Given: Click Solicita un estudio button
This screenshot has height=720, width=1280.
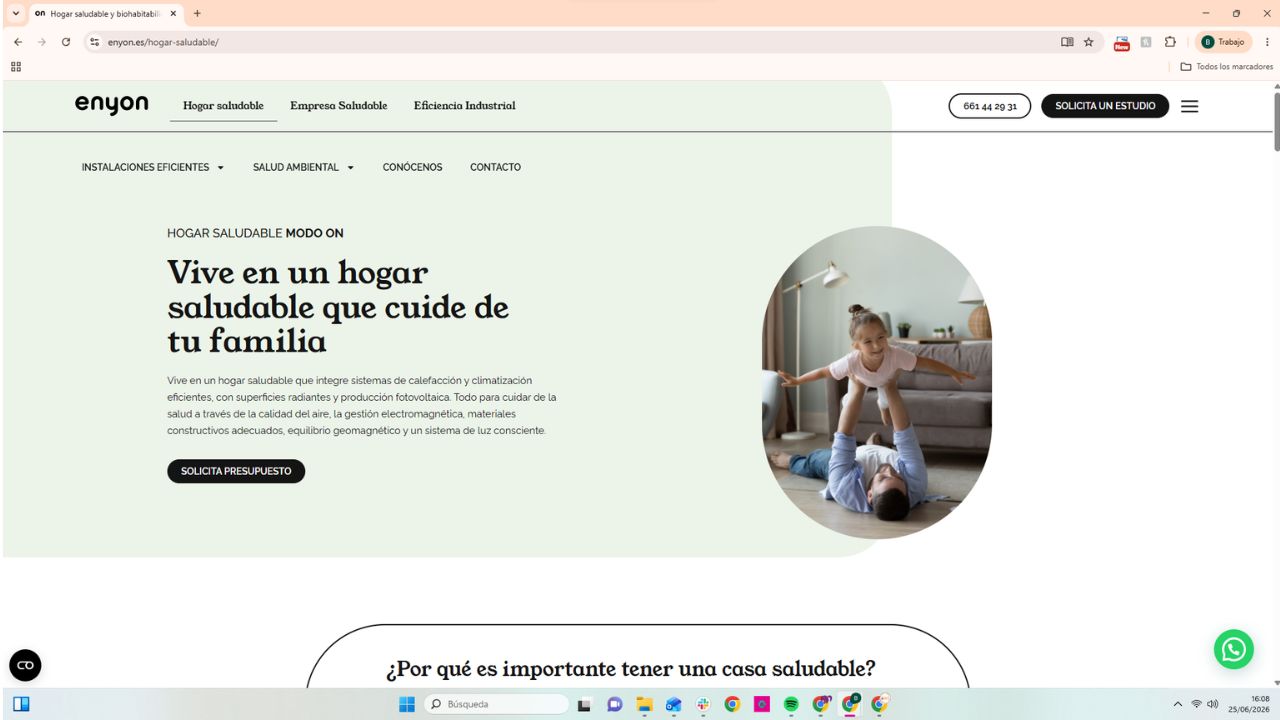Looking at the screenshot, I should [1105, 106].
